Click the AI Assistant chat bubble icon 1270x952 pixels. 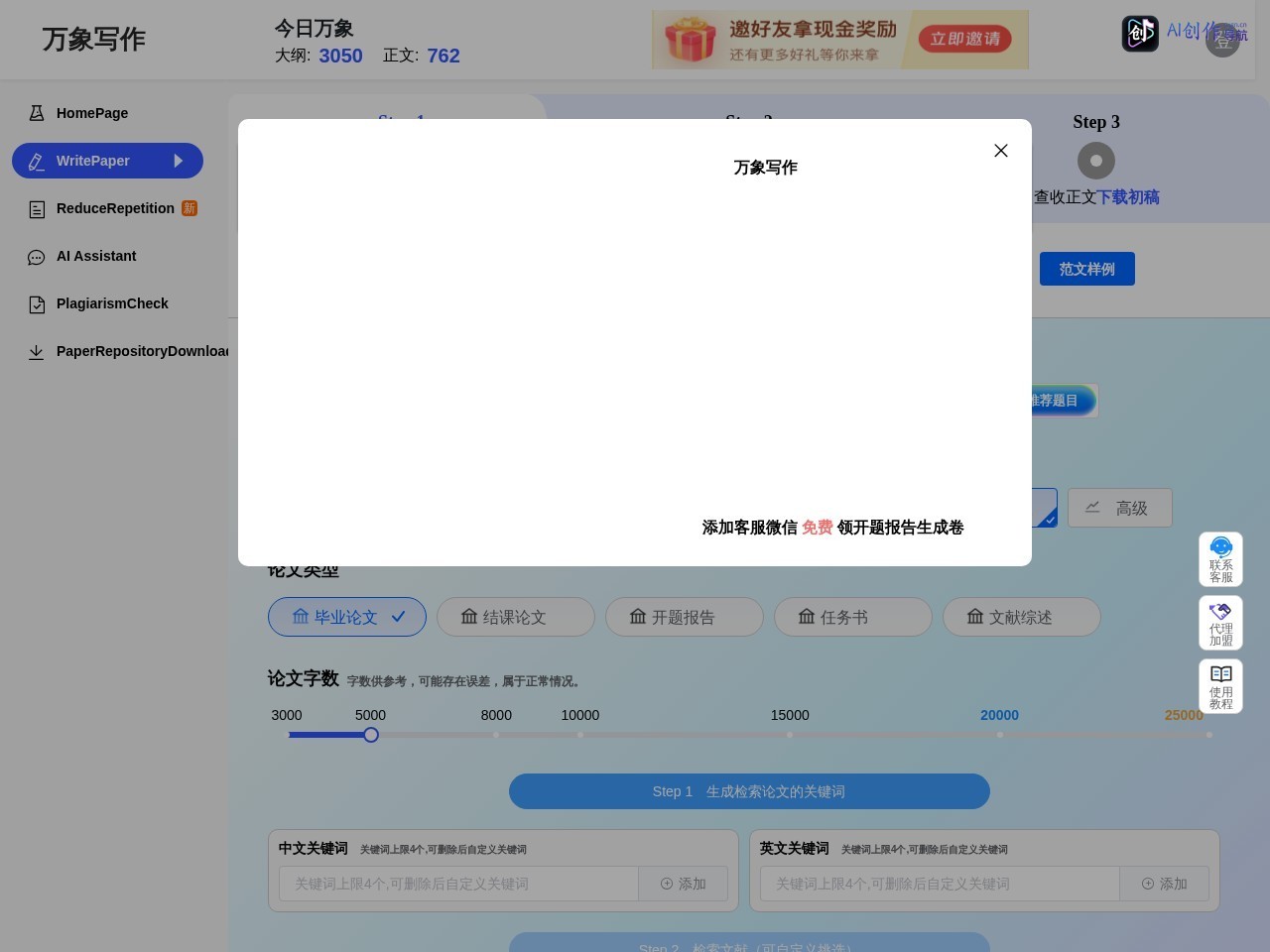[37, 257]
